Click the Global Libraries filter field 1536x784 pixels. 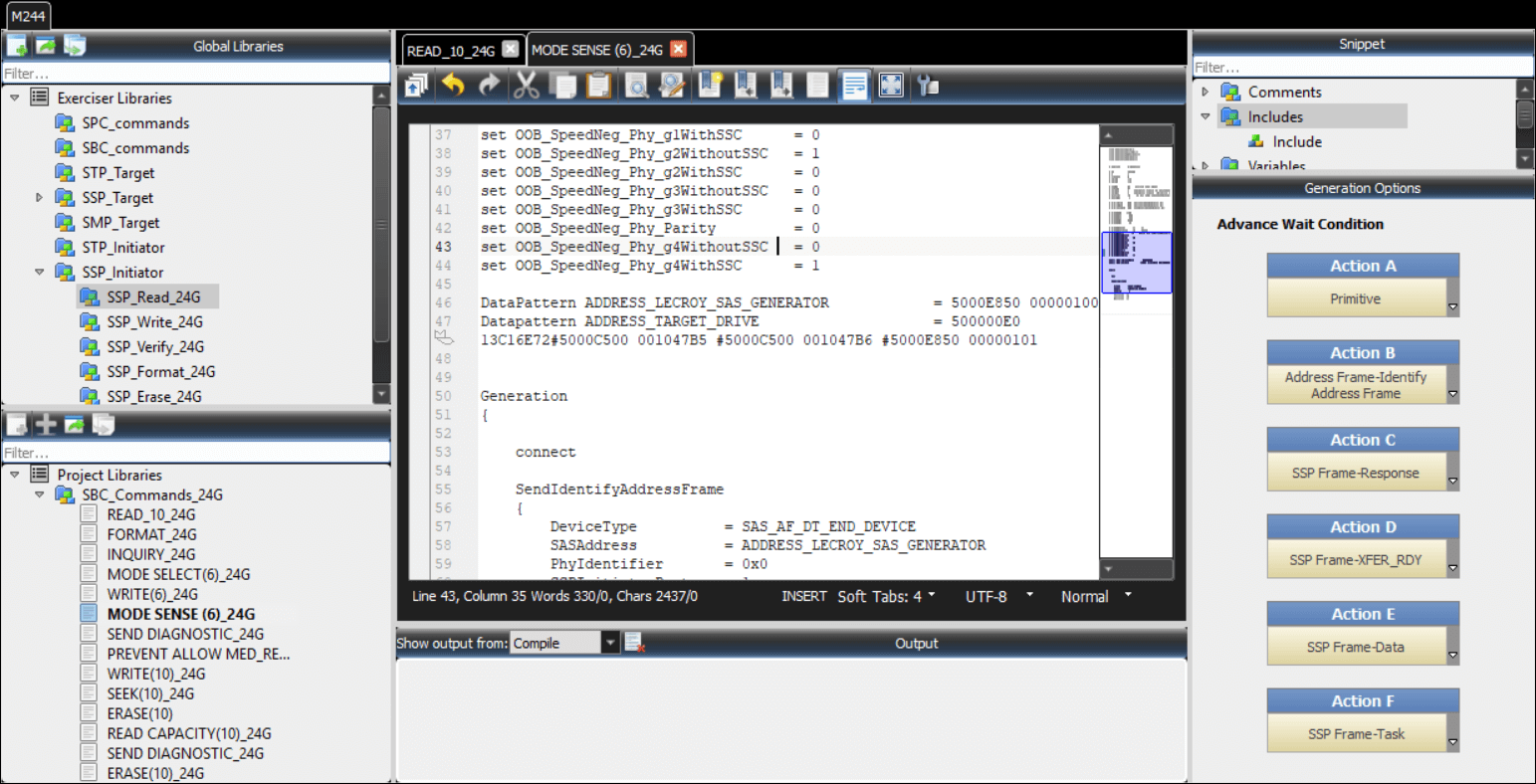(x=195, y=74)
